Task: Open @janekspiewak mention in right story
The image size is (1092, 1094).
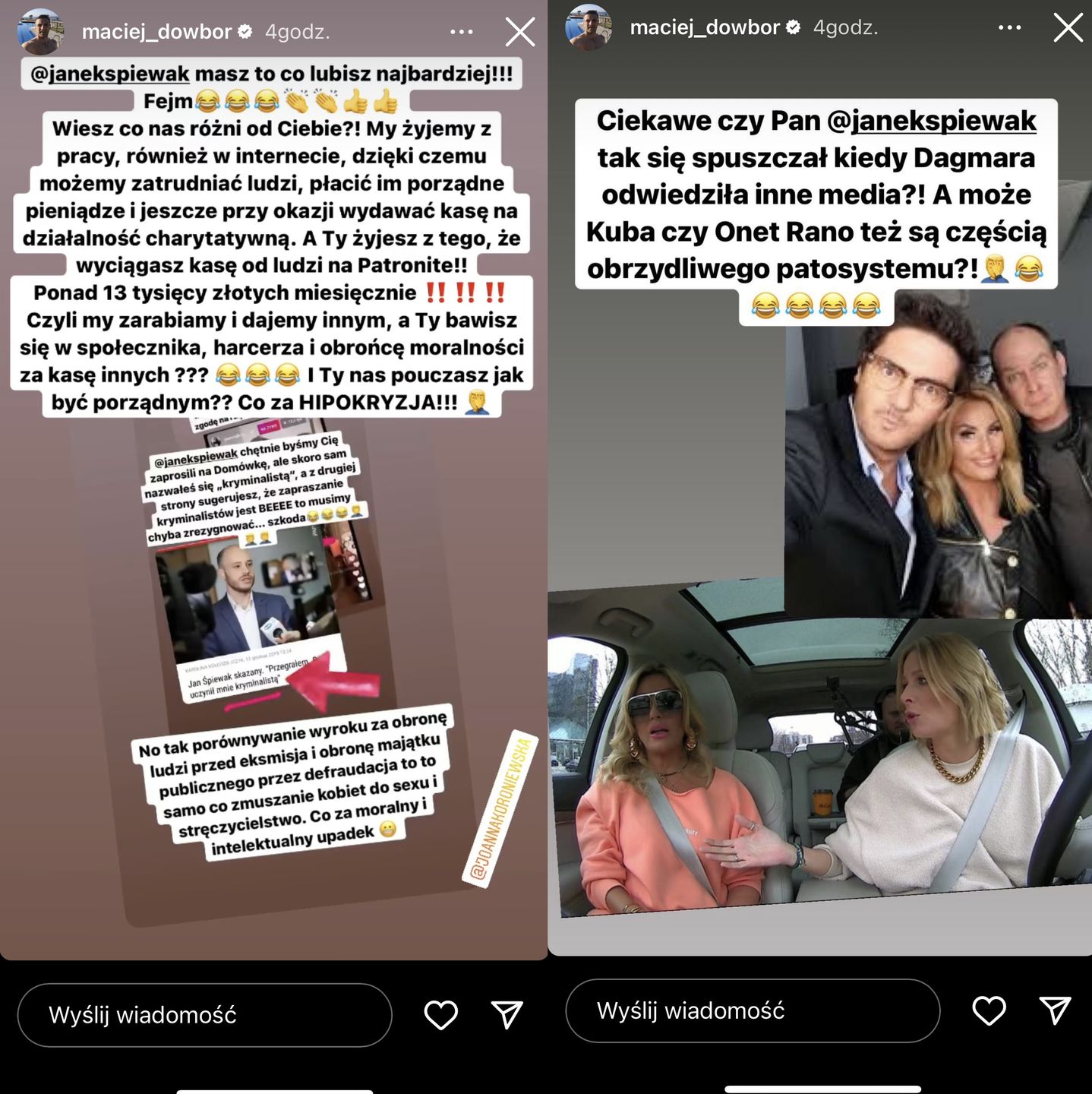Action: tap(932, 121)
